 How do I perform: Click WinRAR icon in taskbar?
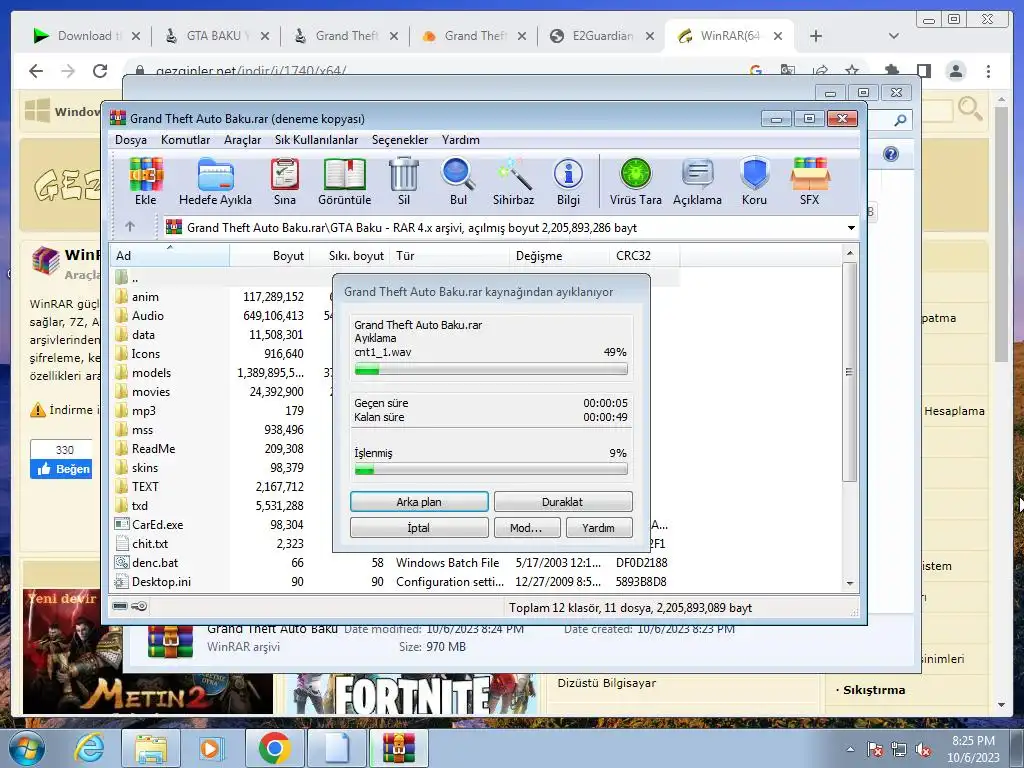[398, 748]
